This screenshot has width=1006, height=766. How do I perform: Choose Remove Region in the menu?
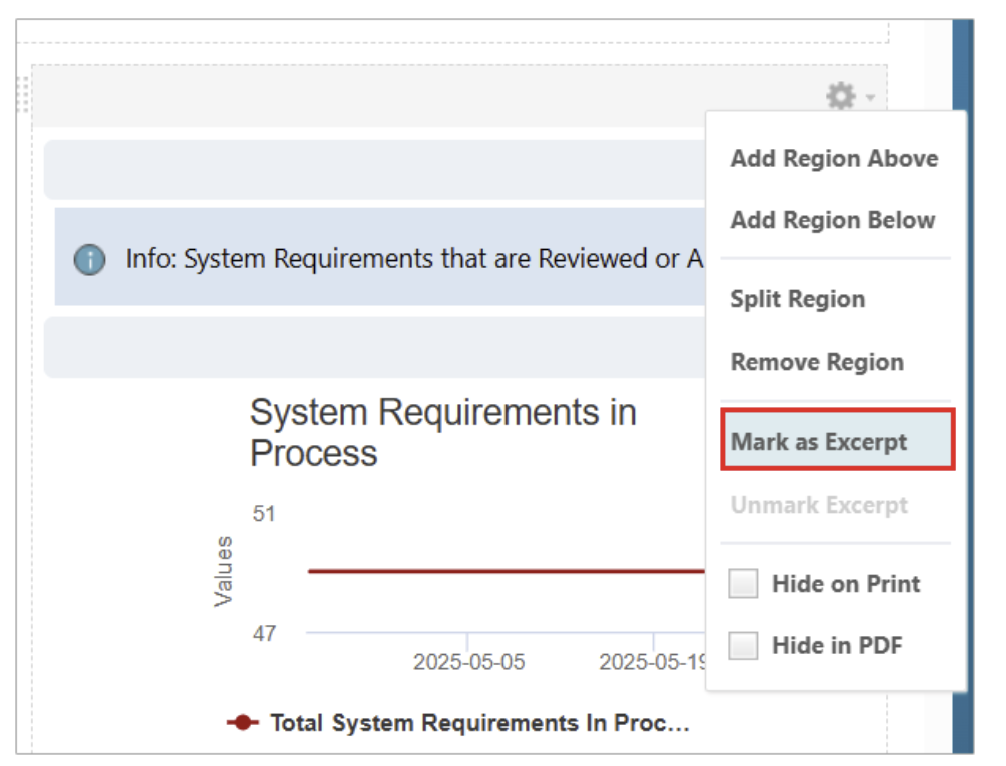click(x=817, y=362)
